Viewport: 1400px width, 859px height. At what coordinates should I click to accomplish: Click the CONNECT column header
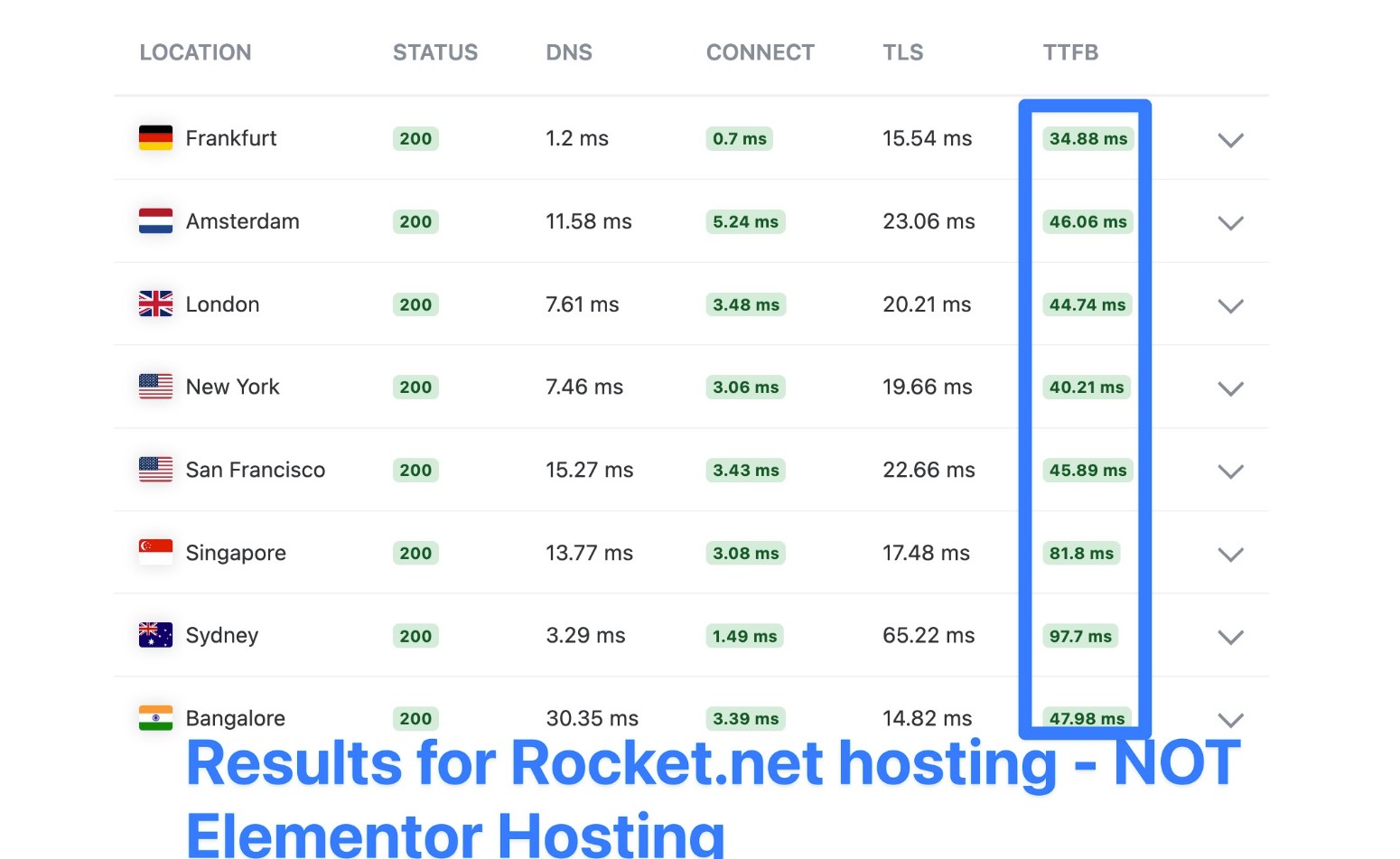pyautogui.click(x=761, y=52)
